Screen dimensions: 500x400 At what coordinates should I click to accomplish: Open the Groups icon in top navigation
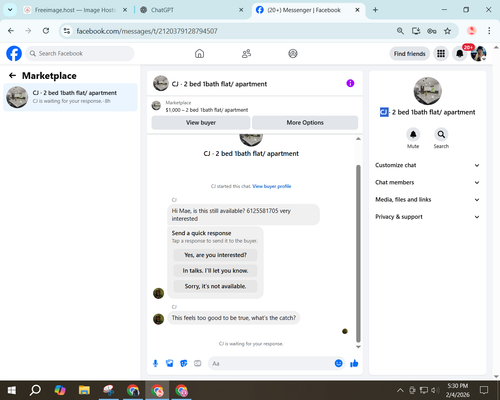pos(293,53)
